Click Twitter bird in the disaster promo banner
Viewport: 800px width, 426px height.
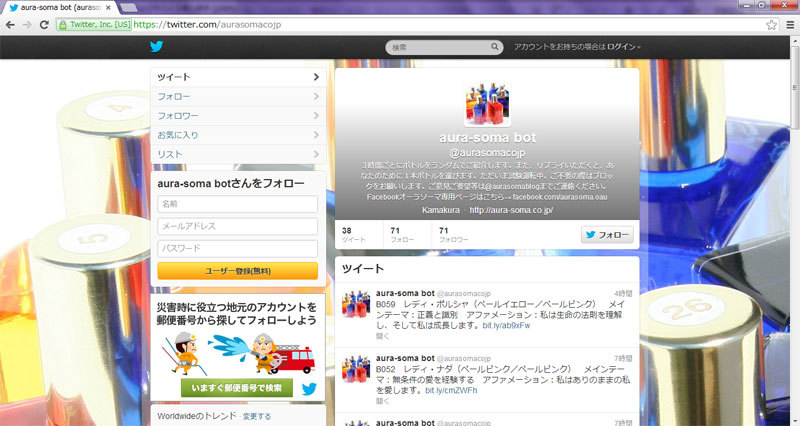(x=309, y=389)
